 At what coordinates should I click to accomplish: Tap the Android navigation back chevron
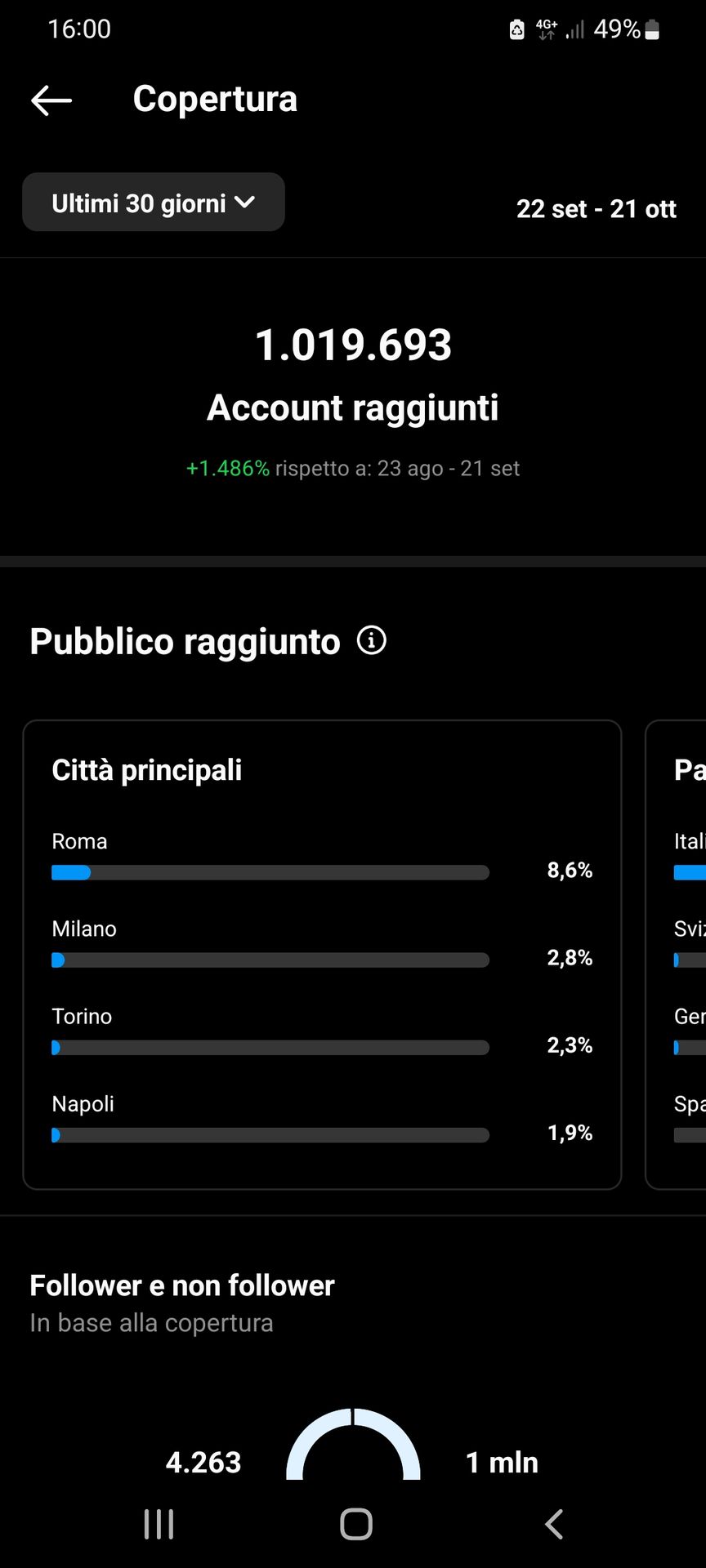click(x=553, y=1524)
